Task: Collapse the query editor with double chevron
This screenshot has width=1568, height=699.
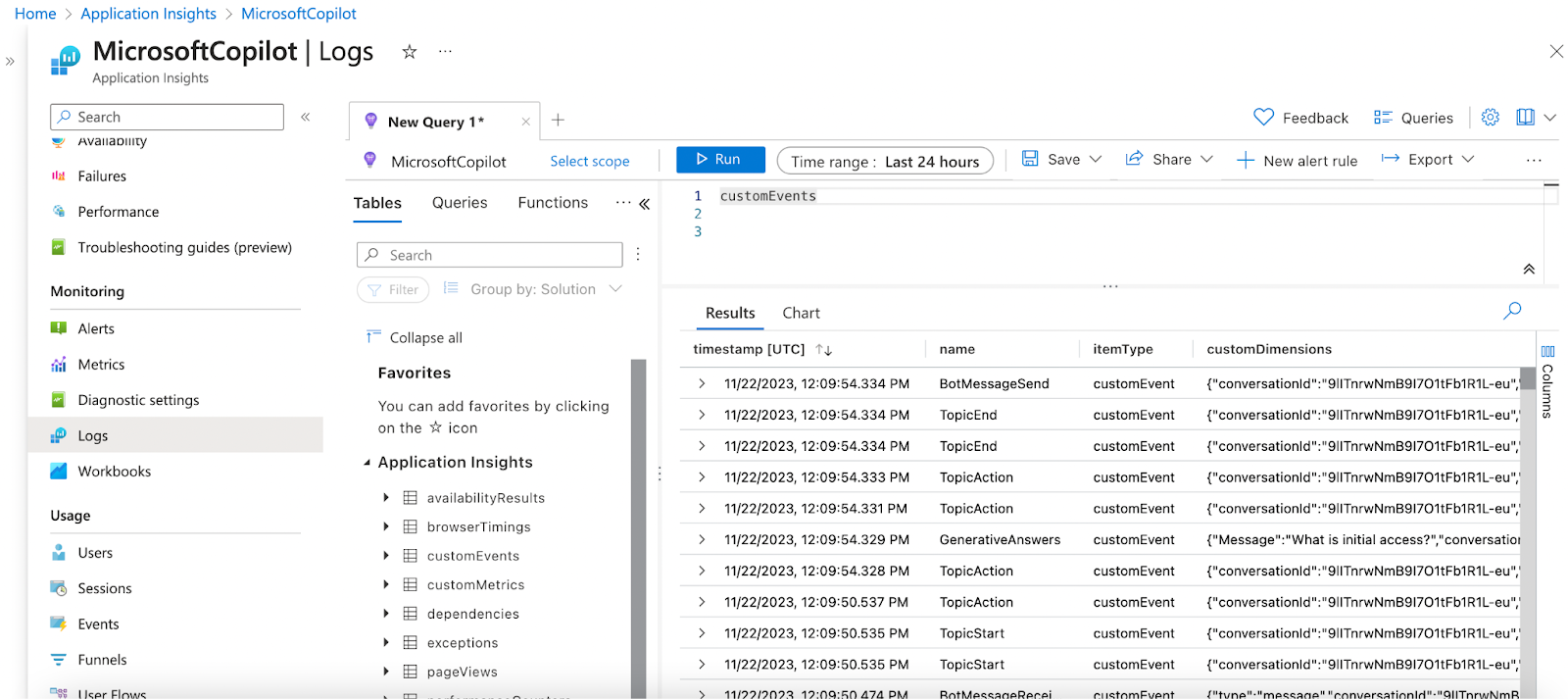Action: pyautogui.click(x=1529, y=269)
